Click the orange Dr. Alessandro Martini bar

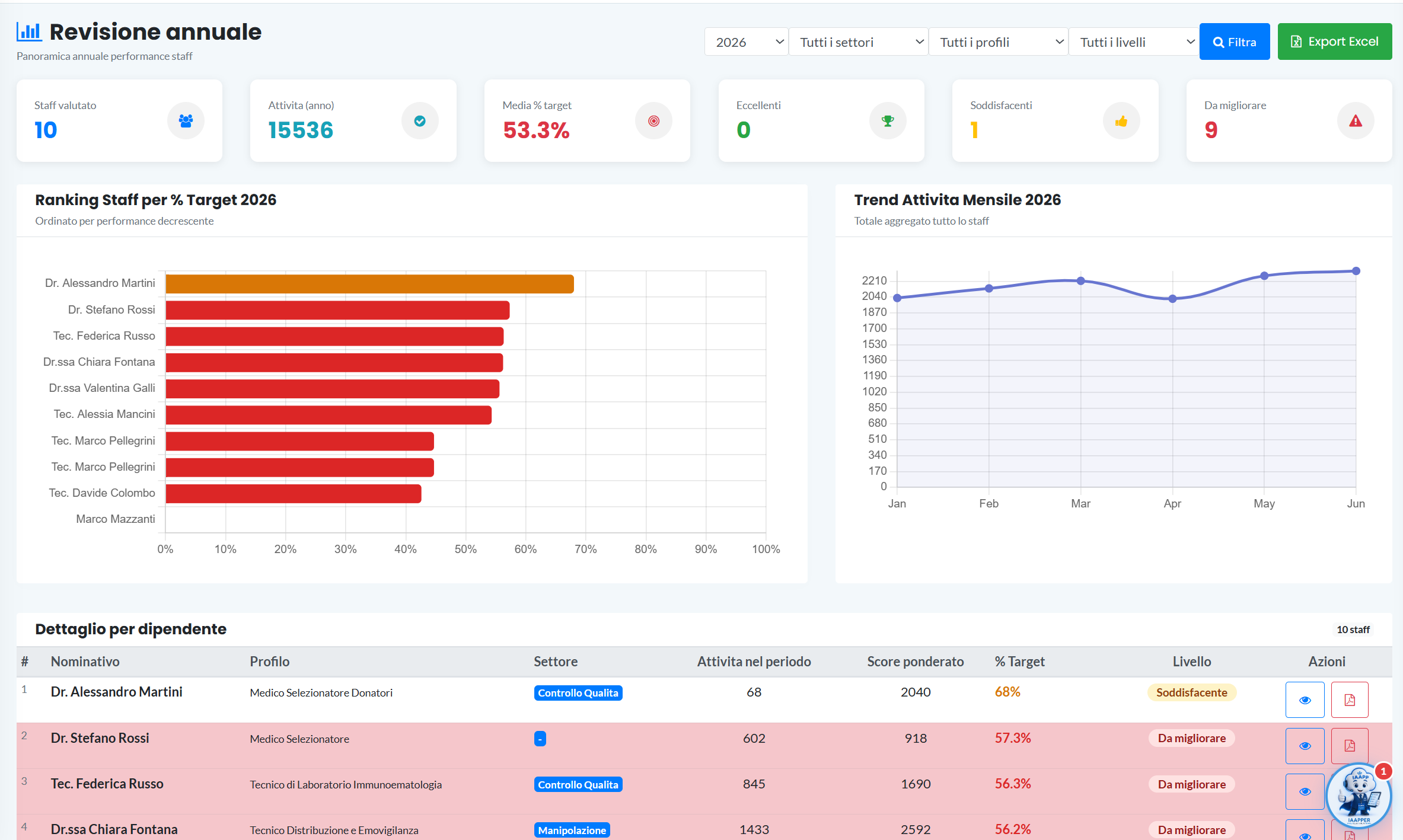[369, 284]
